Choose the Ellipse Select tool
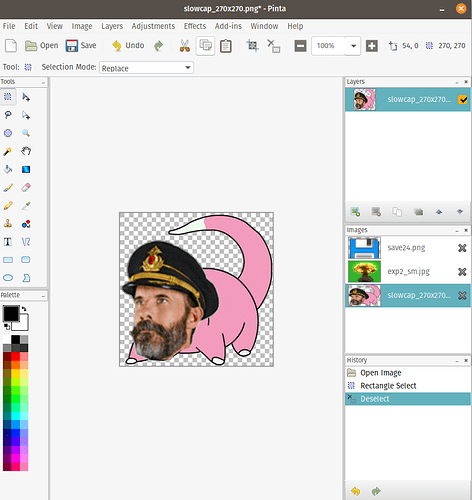The width and height of the screenshot is (472, 500). tap(8, 133)
